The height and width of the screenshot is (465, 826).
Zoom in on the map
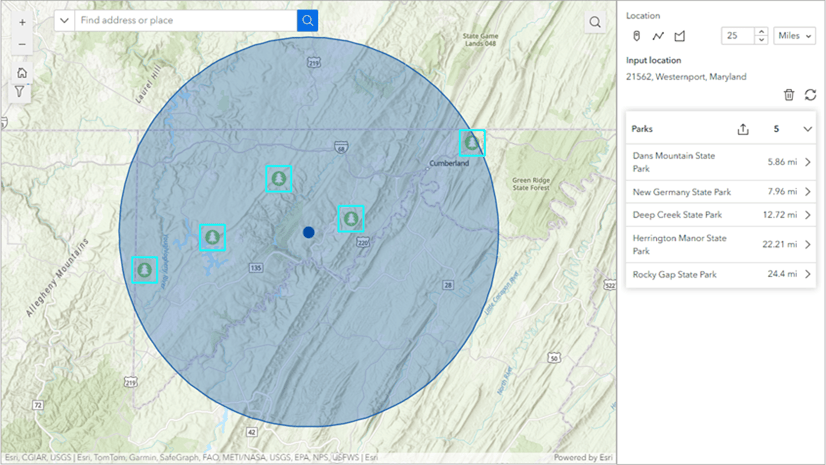point(22,23)
